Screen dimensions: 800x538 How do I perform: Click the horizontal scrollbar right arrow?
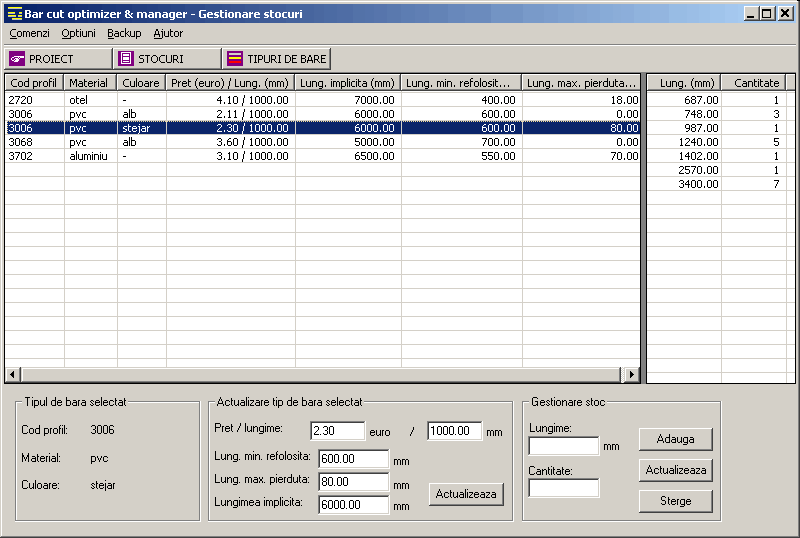[x=632, y=375]
